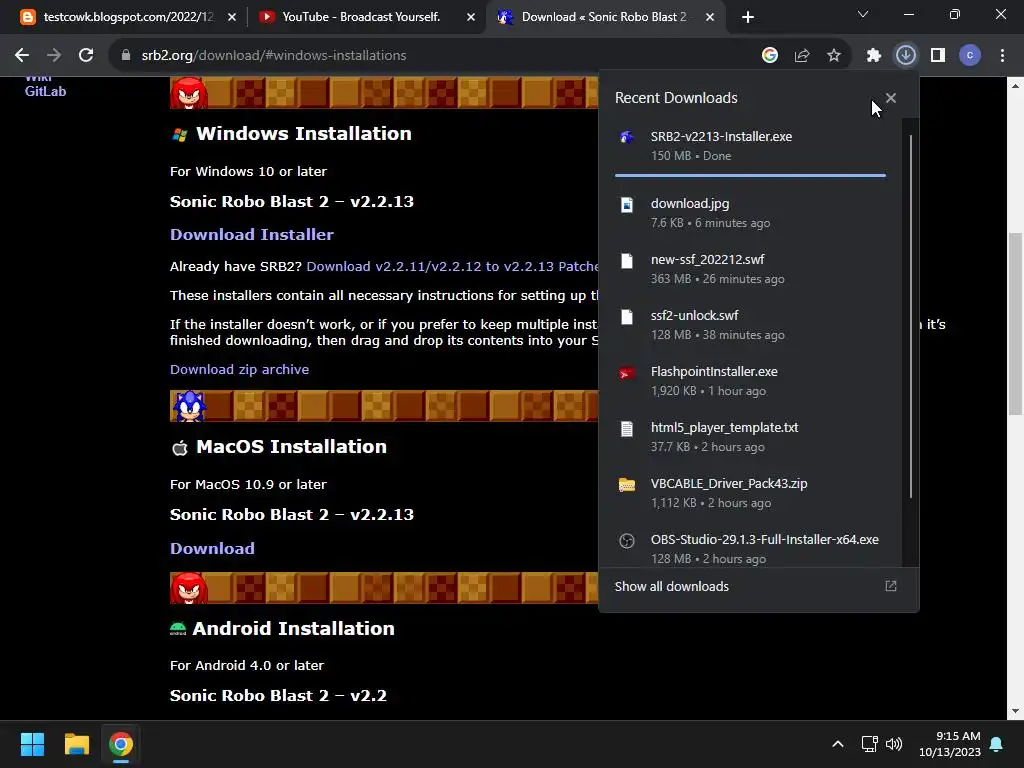Screen dimensions: 1024x768
Task: Open ssf2-unlock.swf download entry
Action: [x=750, y=325]
